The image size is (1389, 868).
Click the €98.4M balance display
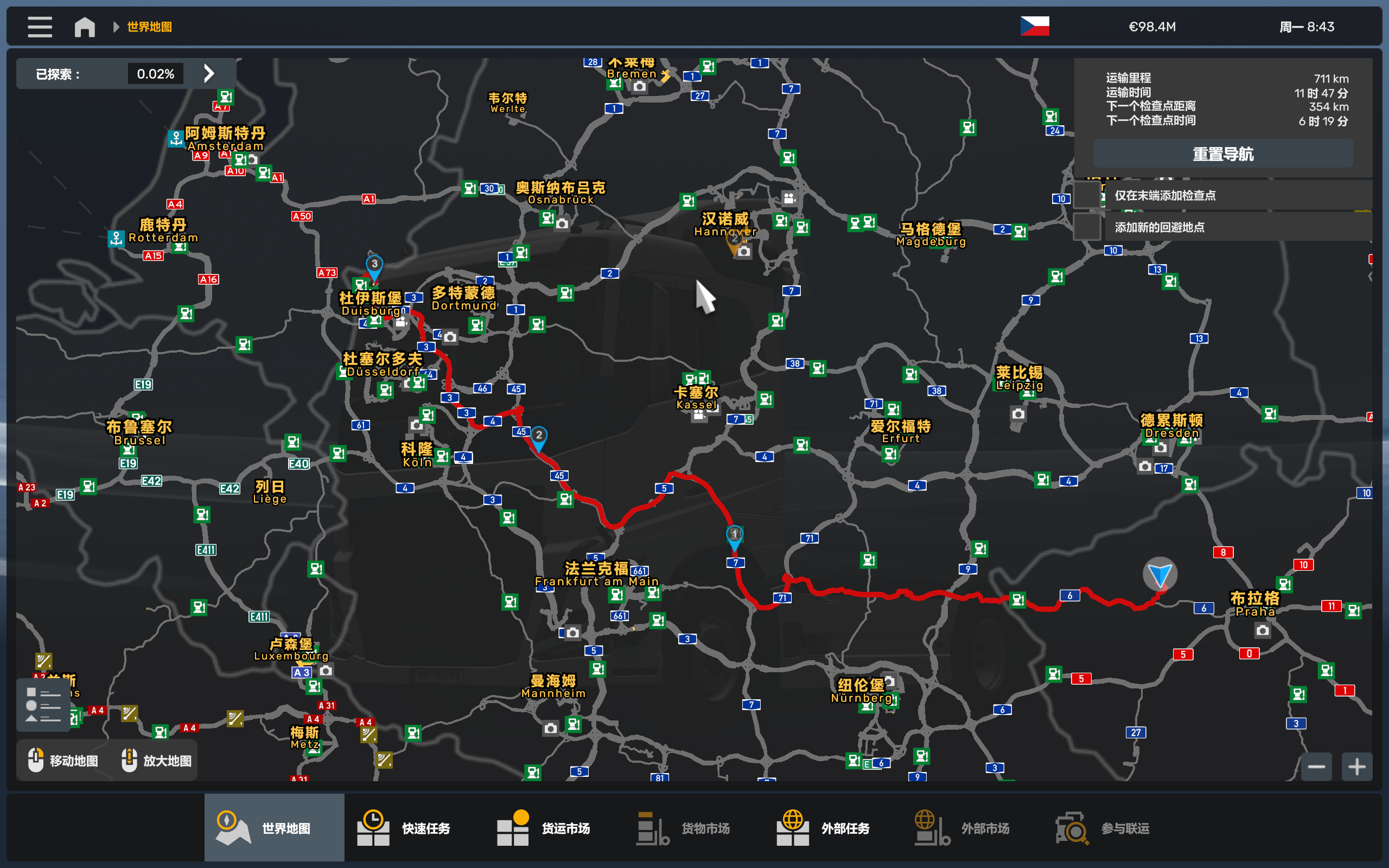point(1152,27)
